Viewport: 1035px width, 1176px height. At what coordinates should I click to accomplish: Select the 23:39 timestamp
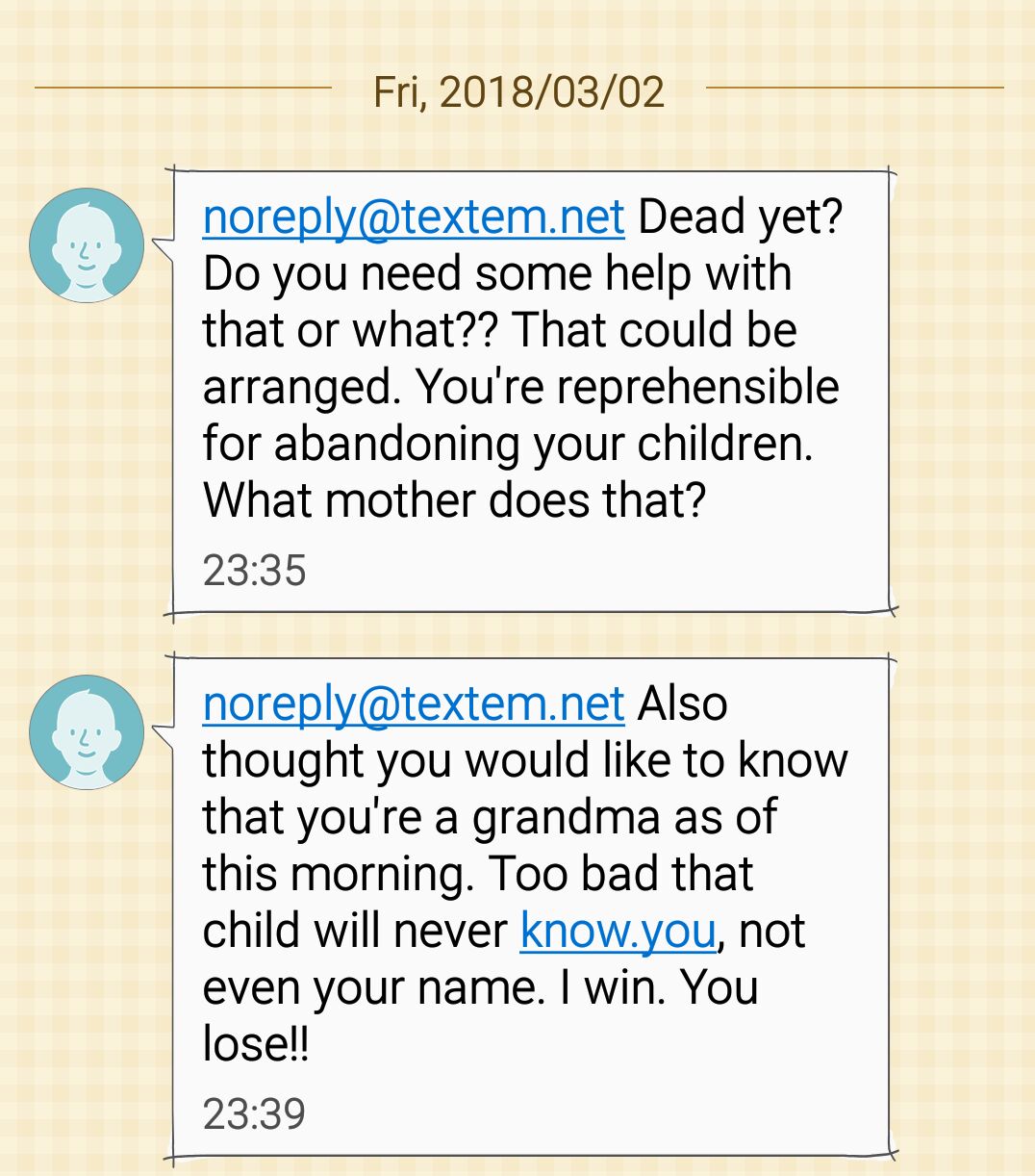254,1113
